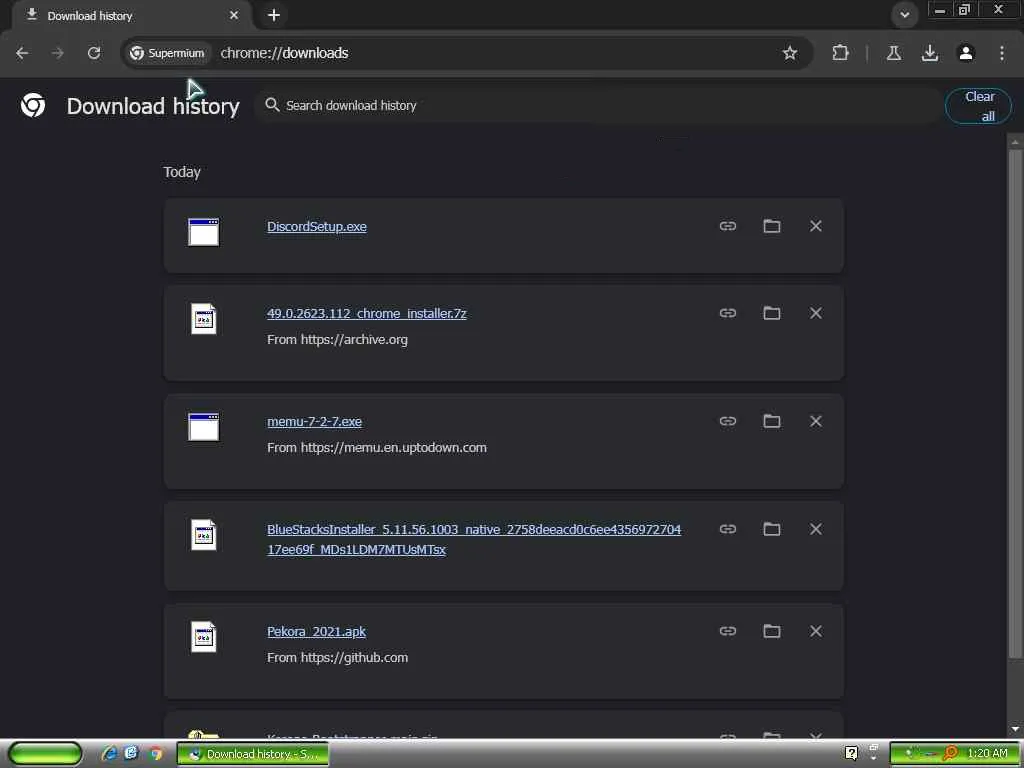
Task: Open the memu-7-2-7.exe file link
Action: click(x=314, y=421)
